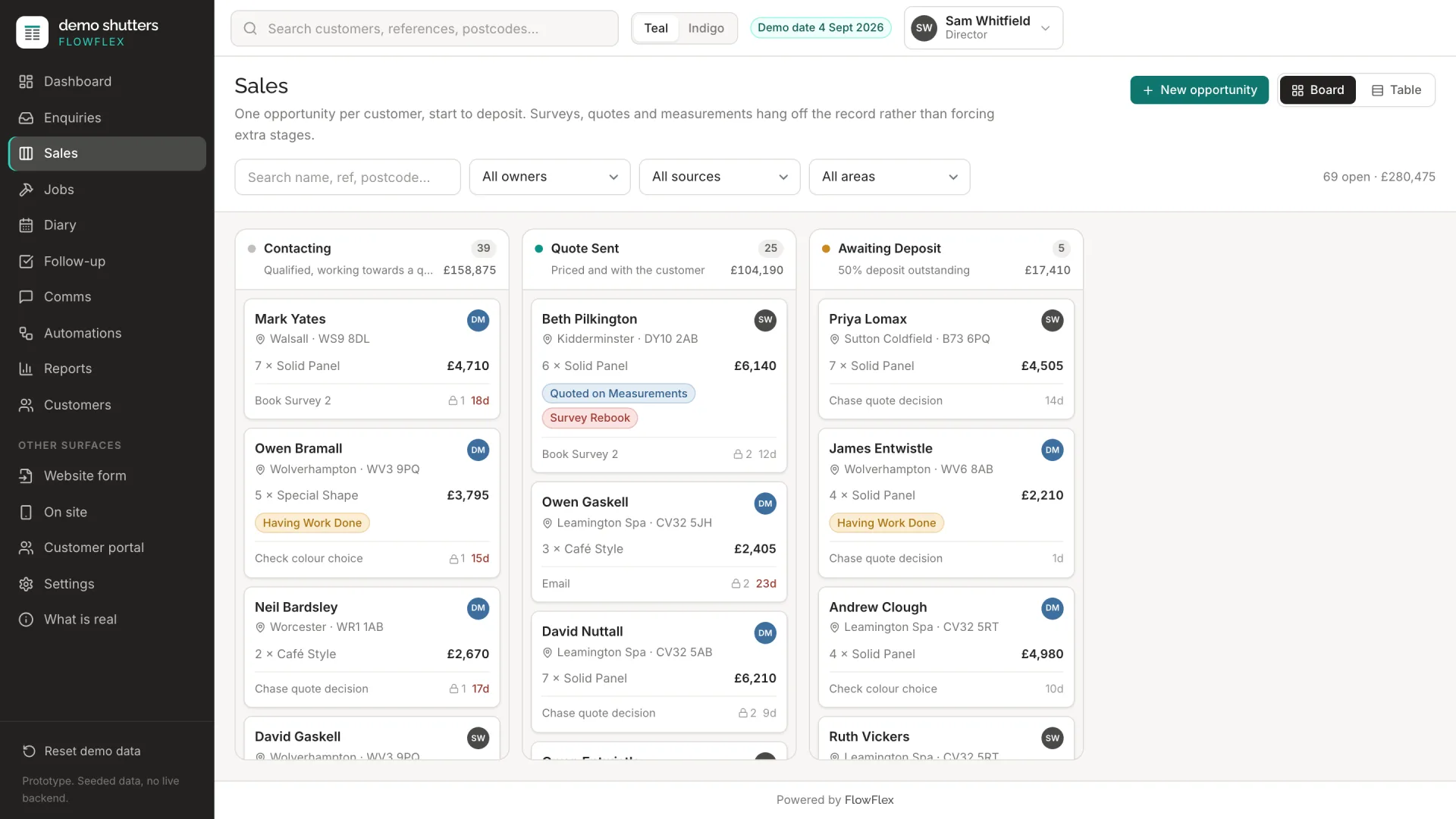This screenshot has height=819, width=1456.
Task: Click the Reports bar chart icon
Action: (26, 369)
